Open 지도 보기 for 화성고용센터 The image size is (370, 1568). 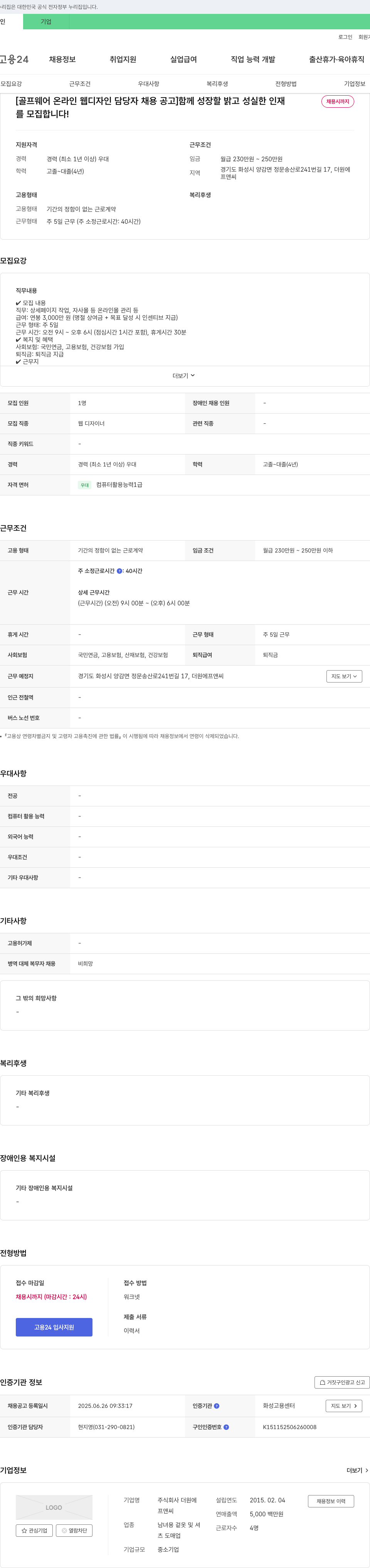click(344, 1406)
